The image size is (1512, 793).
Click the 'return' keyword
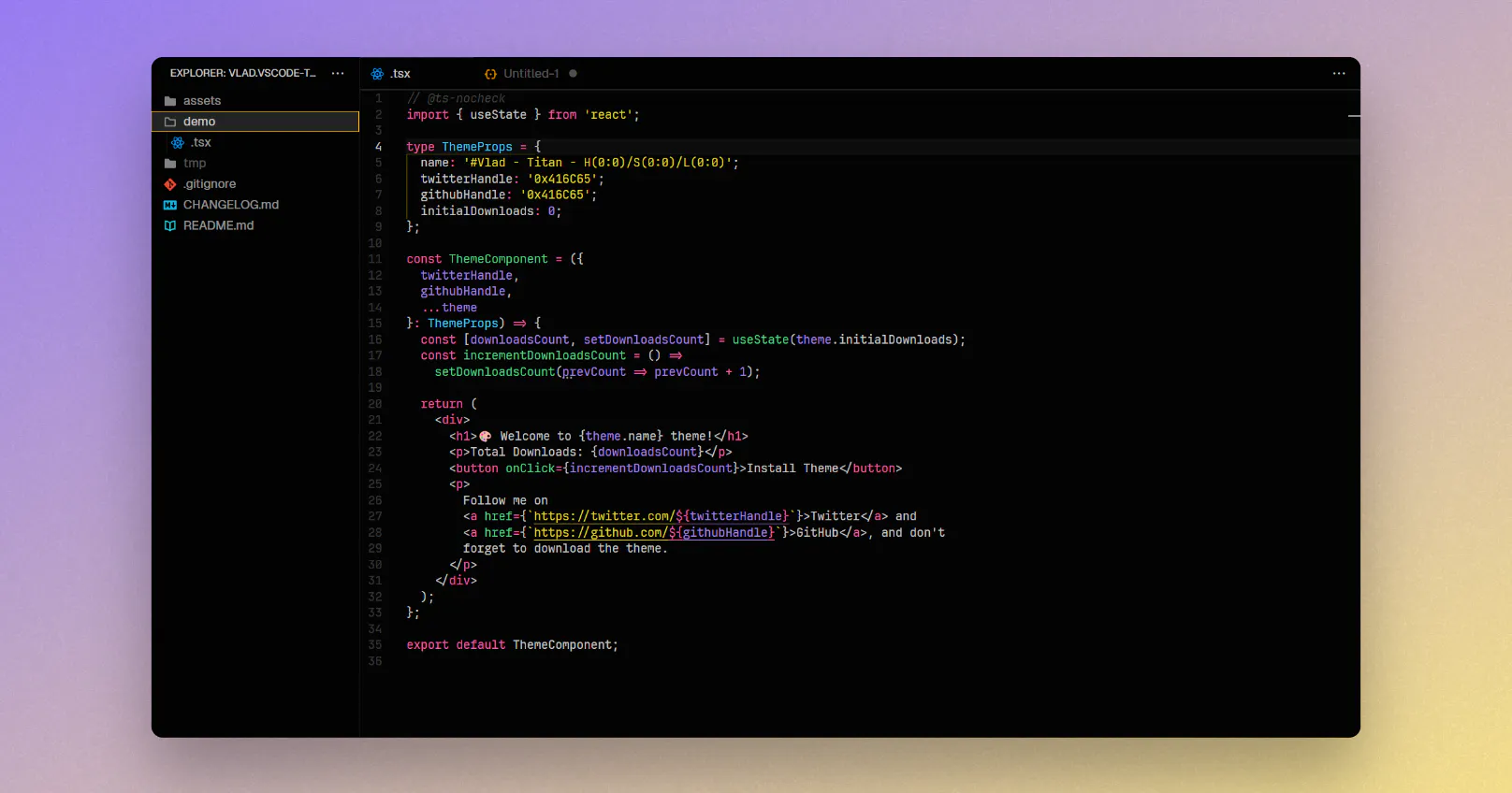442,404
